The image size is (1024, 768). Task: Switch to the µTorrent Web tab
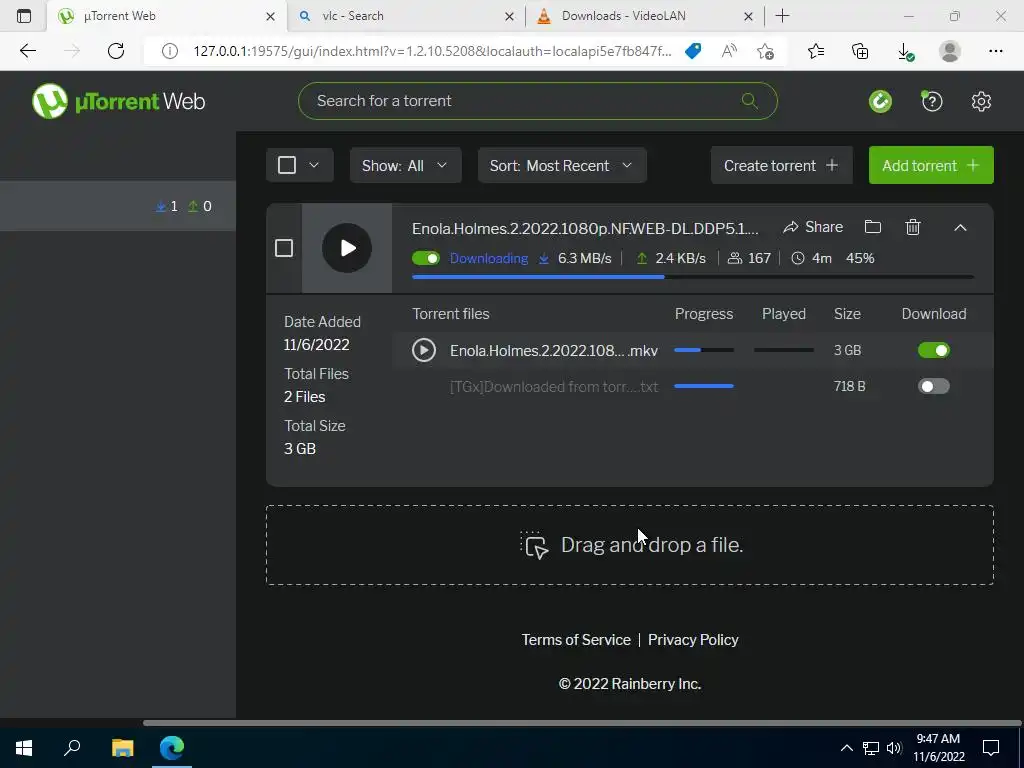click(x=167, y=16)
